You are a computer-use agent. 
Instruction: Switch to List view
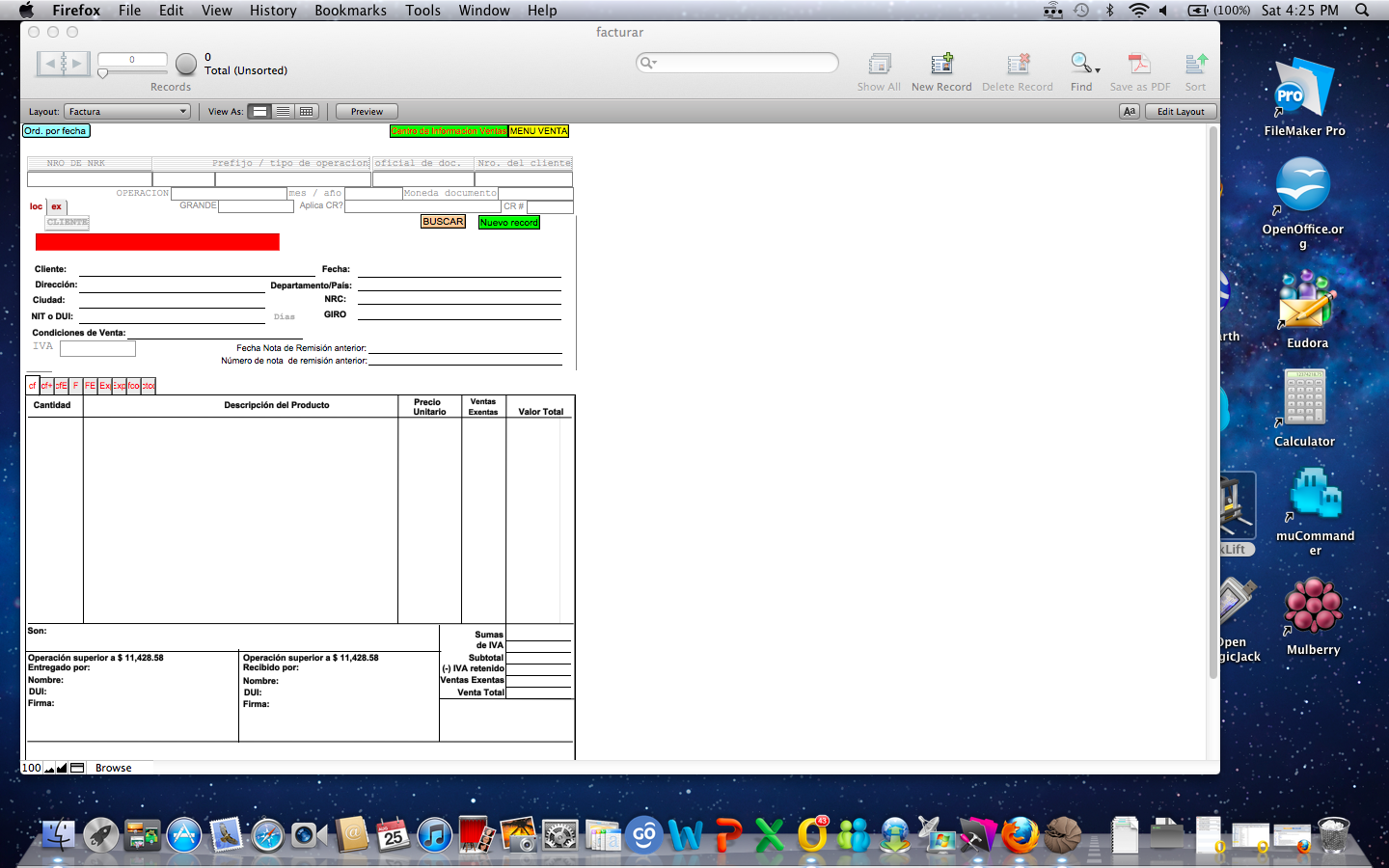(284, 111)
